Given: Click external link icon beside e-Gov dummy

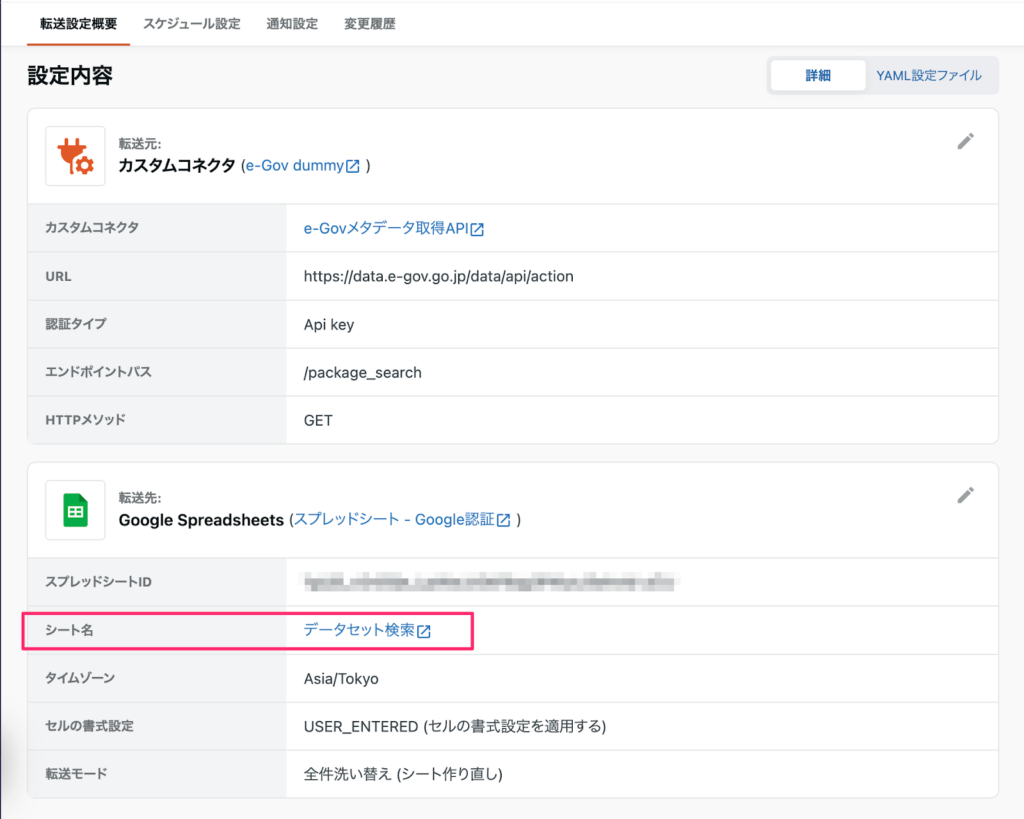Looking at the screenshot, I should [x=352, y=166].
